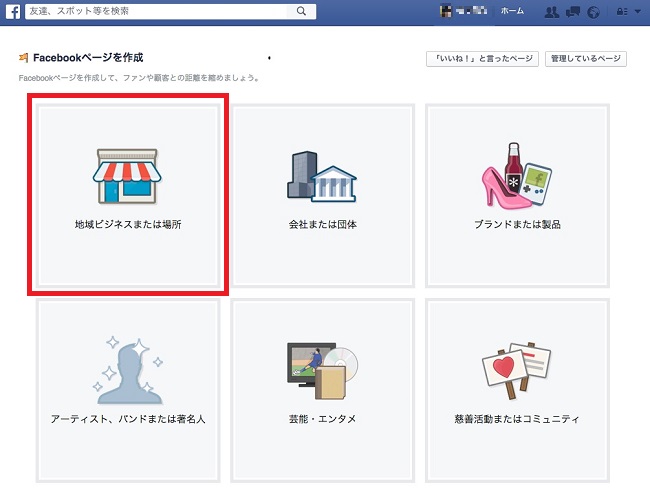Select the shoe and bottle brand icon
650x490 pixels.
coord(517,175)
